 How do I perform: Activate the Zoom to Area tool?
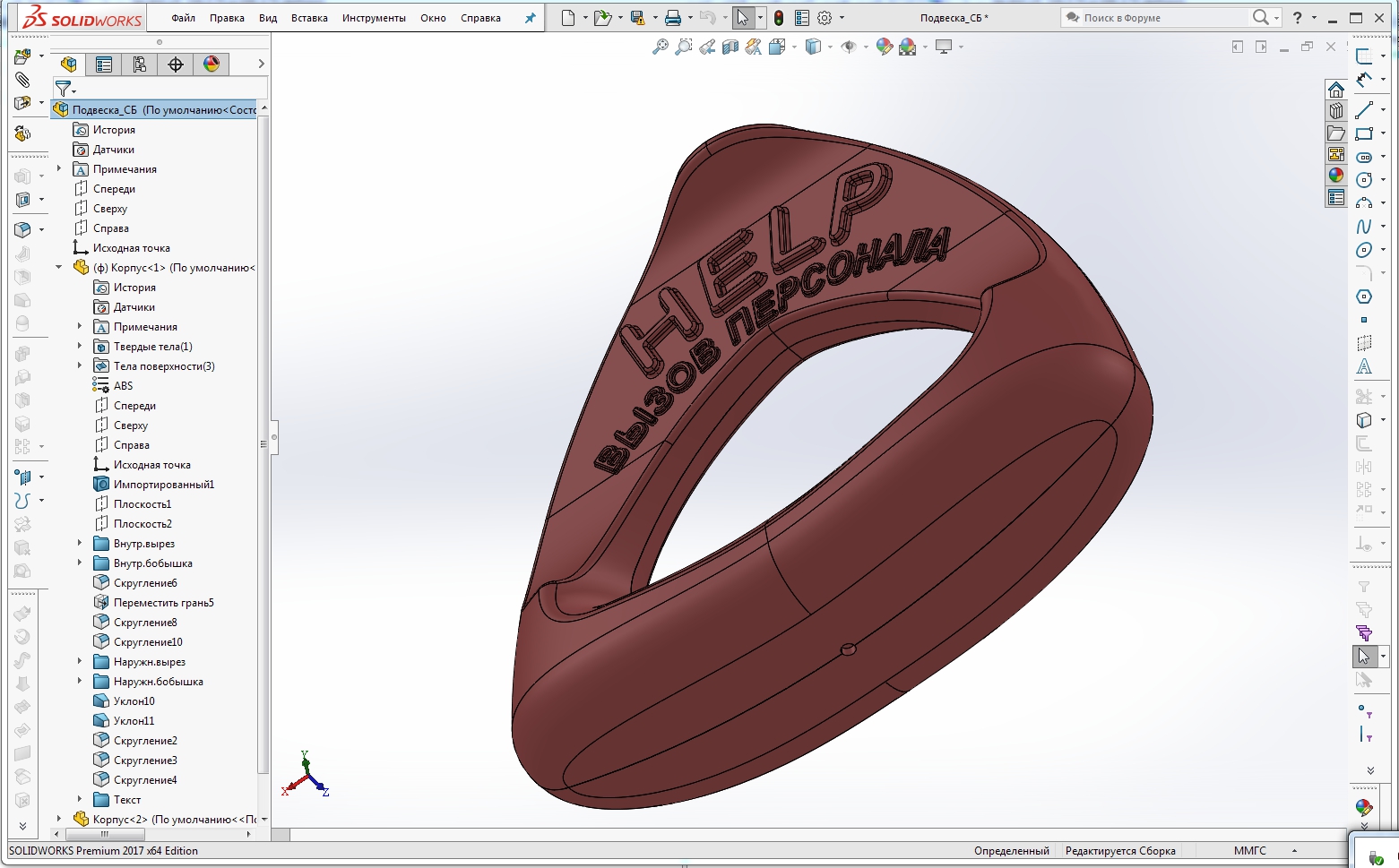click(x=682, y=47)
